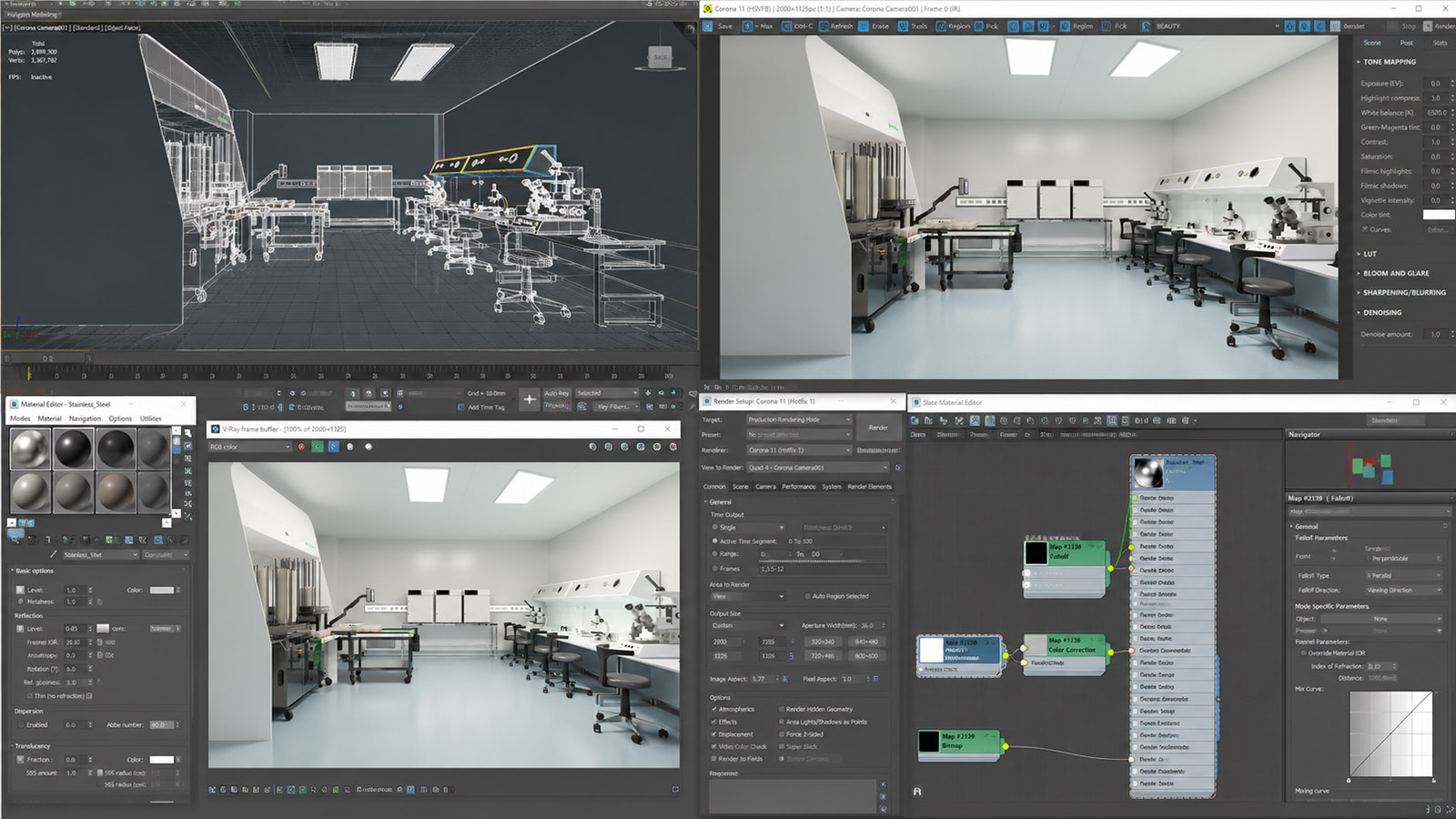Viewport: 1456px width, 819px height.
Task: Click the green channel icon in V-Ray frame buffer
Action: [x=317, y=447]
